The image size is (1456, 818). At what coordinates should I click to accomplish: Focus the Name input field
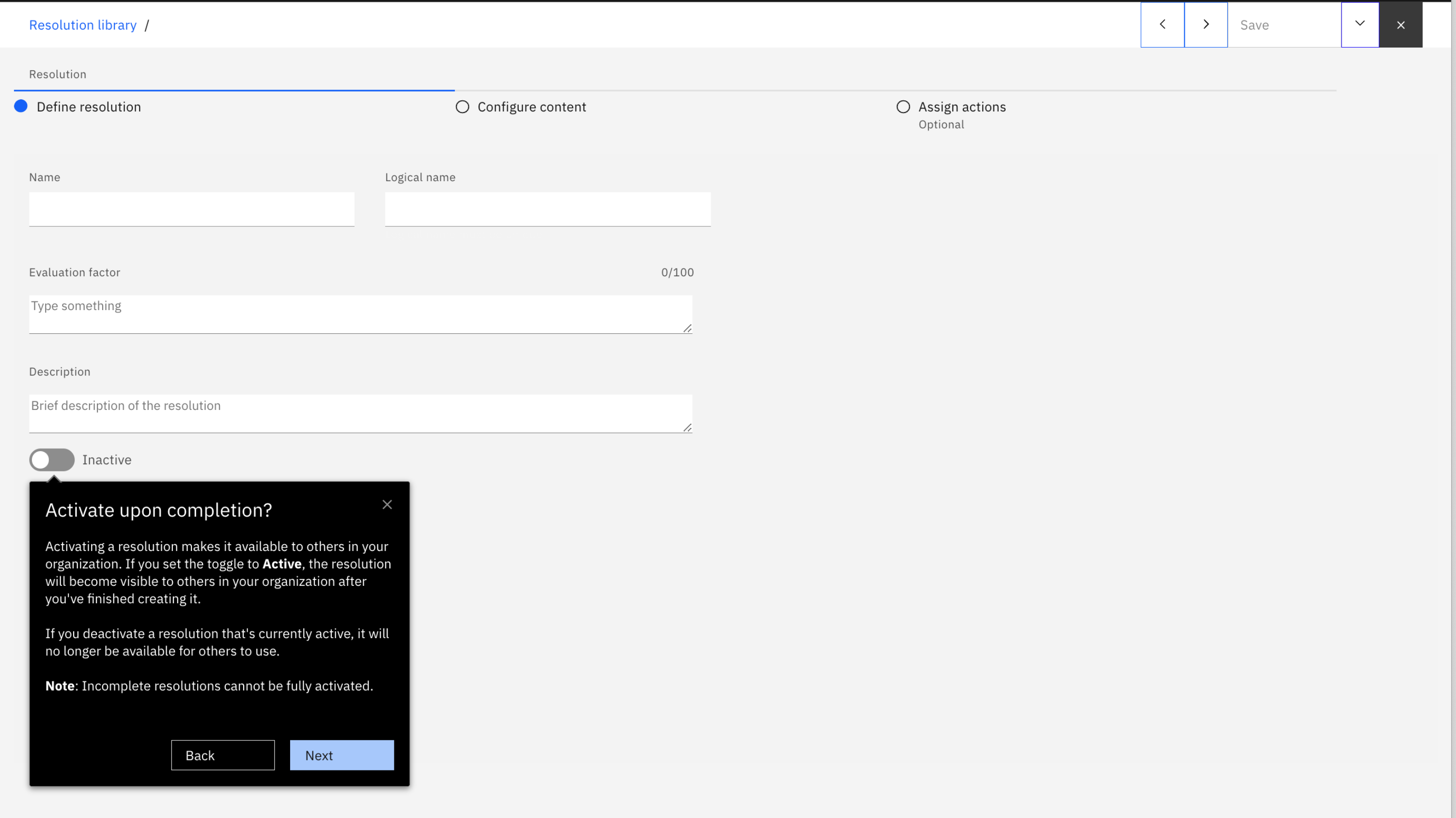point(192,209)
